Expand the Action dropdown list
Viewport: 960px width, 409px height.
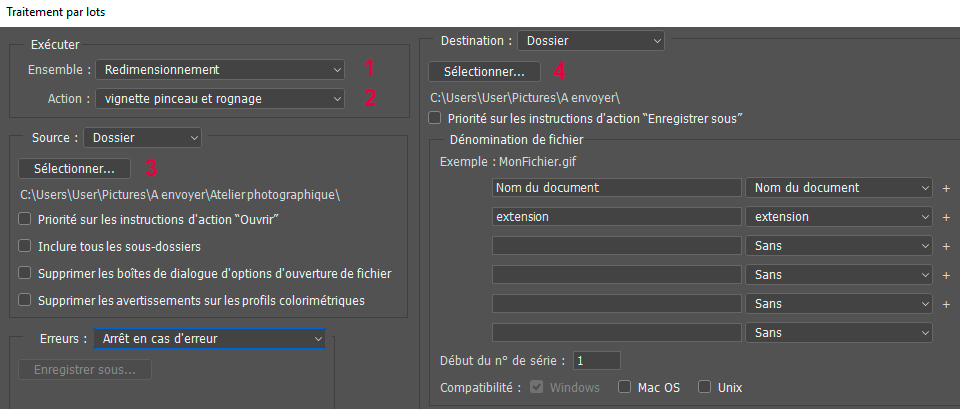219,98
